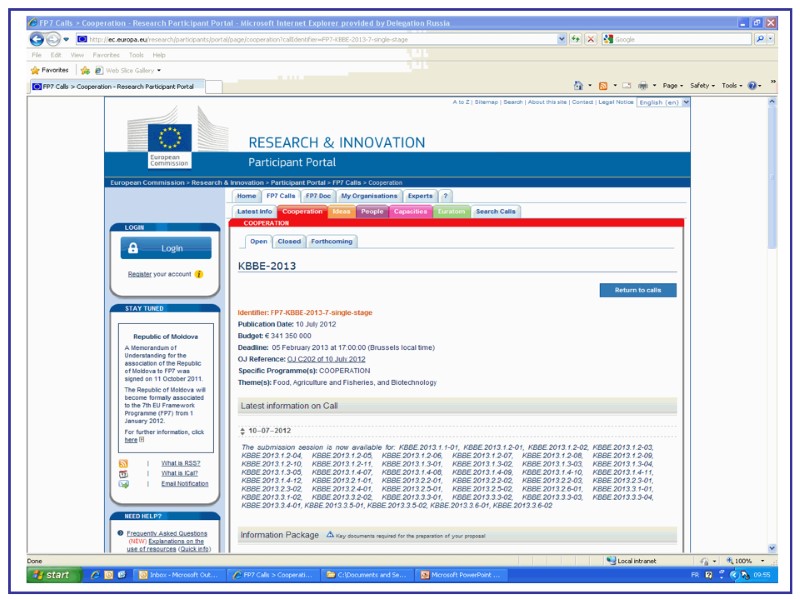
Task: Click the Add to Favorites bar icon
Action: [x=85, y=70]
